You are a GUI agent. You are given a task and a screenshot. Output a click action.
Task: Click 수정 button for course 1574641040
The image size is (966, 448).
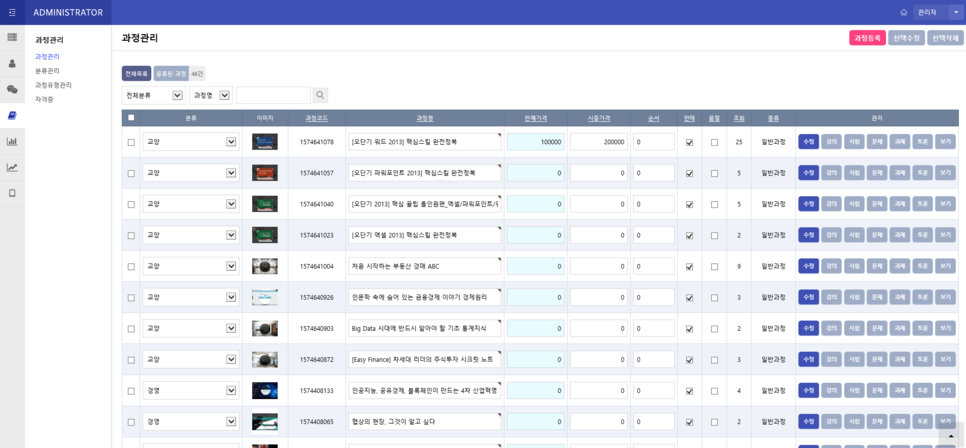[x=808, y=204]
